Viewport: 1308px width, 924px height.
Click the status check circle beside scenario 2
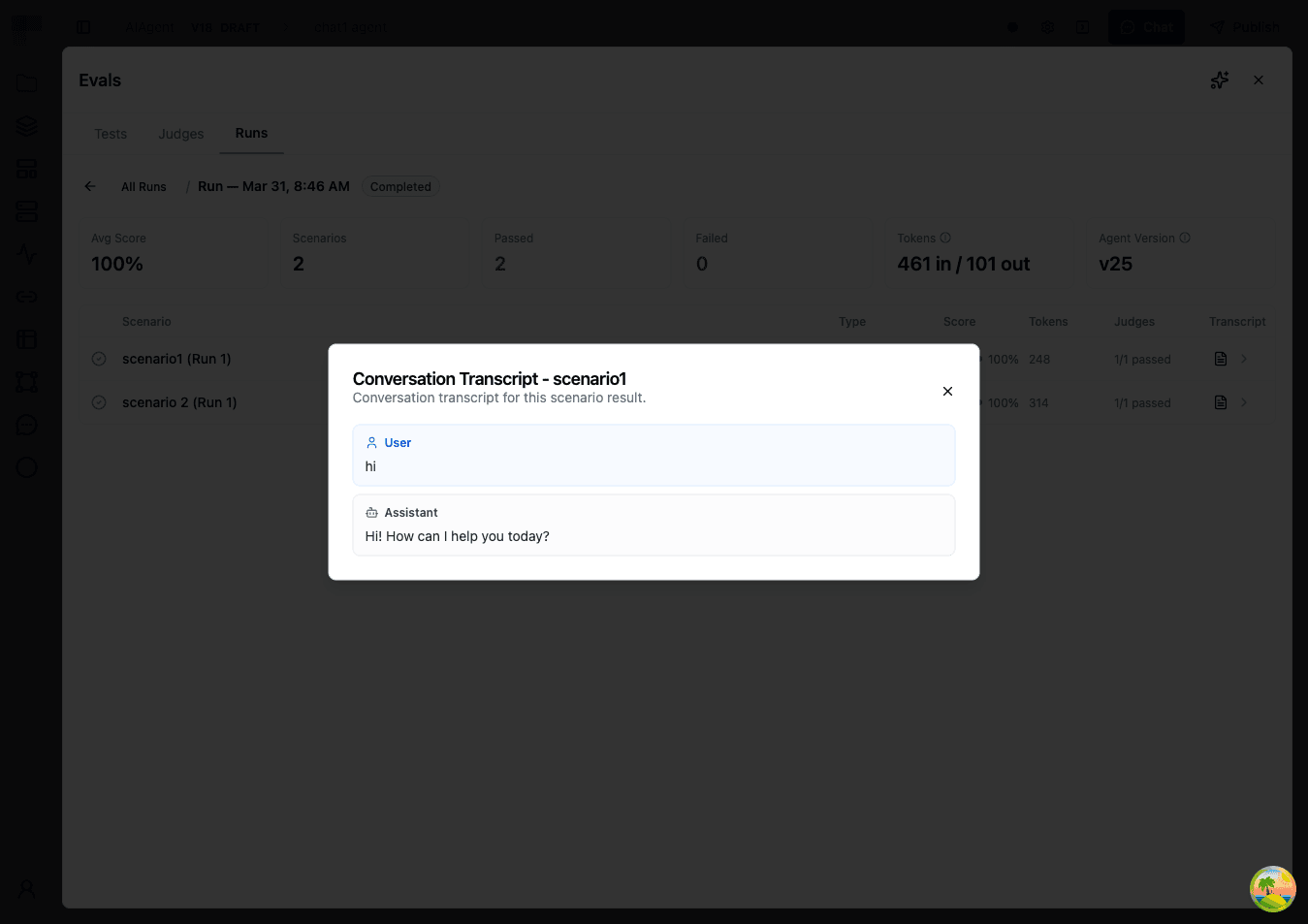coord(98,401)
